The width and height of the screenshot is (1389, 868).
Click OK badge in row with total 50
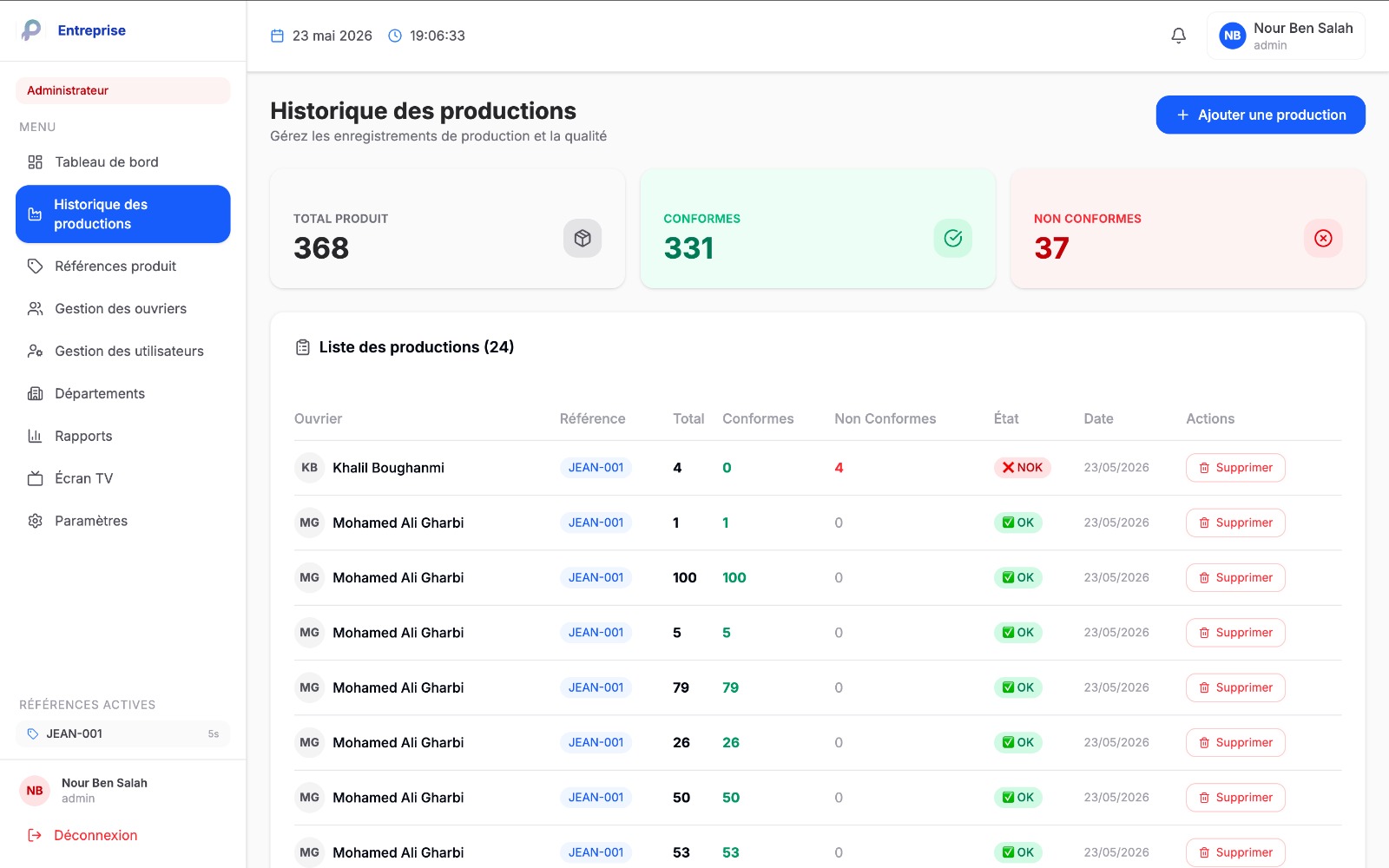tap(1017, 798)
